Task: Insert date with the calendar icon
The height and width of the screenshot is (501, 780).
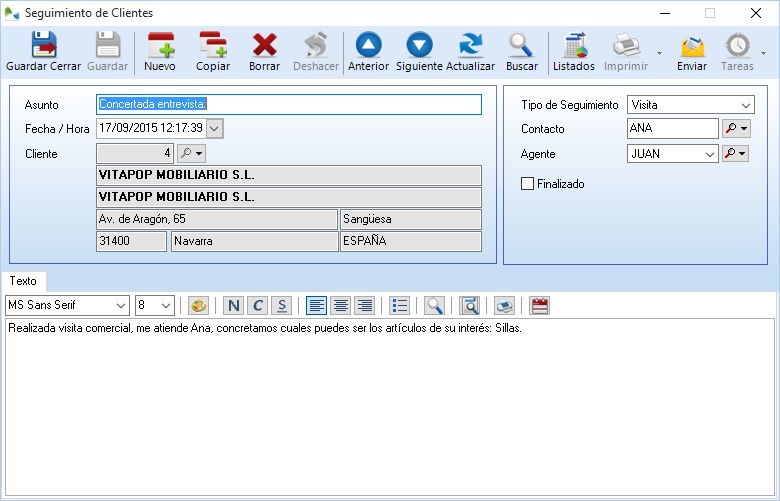Action: point(539,305)
